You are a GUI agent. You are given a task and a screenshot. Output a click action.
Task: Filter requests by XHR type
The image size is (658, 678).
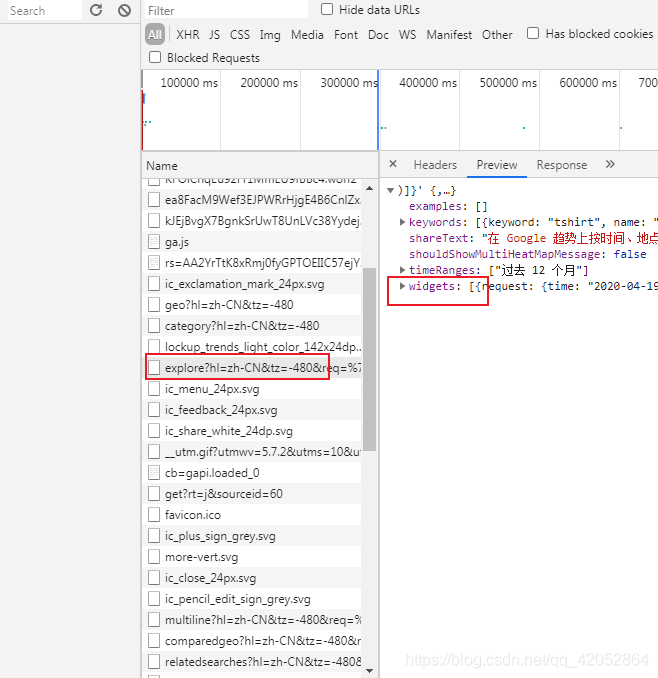pos(187,34)
